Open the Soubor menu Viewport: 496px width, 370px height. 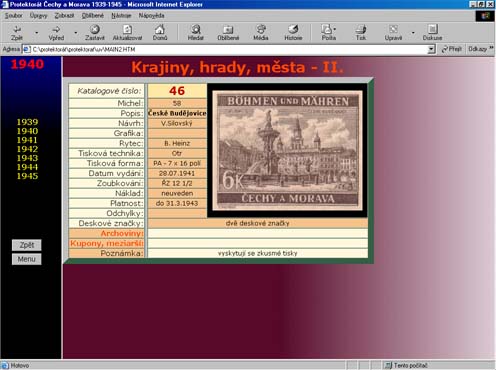point(14,16)
